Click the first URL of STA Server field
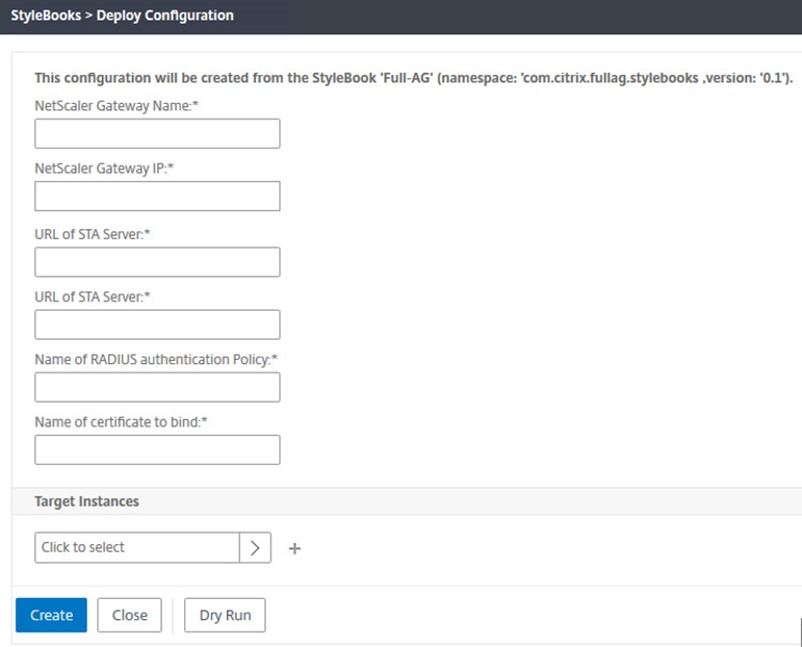Screen dimensions: 802x647 pos(157,262)
